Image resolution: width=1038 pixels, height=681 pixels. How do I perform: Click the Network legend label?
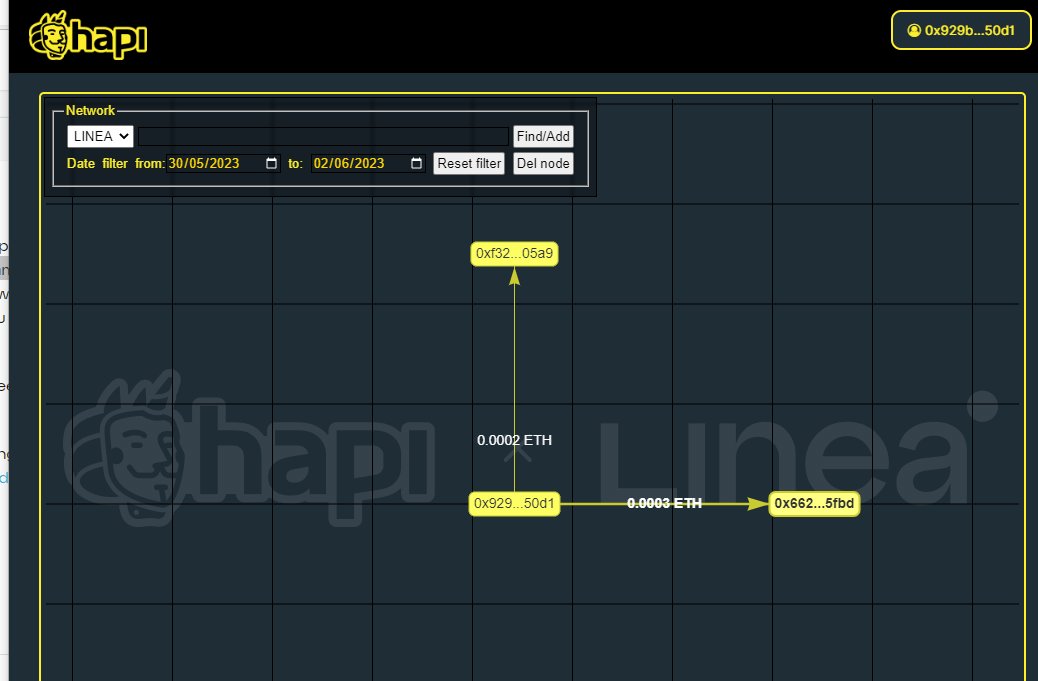tap(90, 111)
